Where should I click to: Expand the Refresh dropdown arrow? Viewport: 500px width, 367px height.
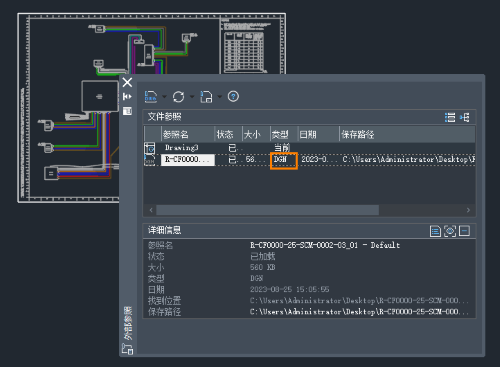[192, 97]
